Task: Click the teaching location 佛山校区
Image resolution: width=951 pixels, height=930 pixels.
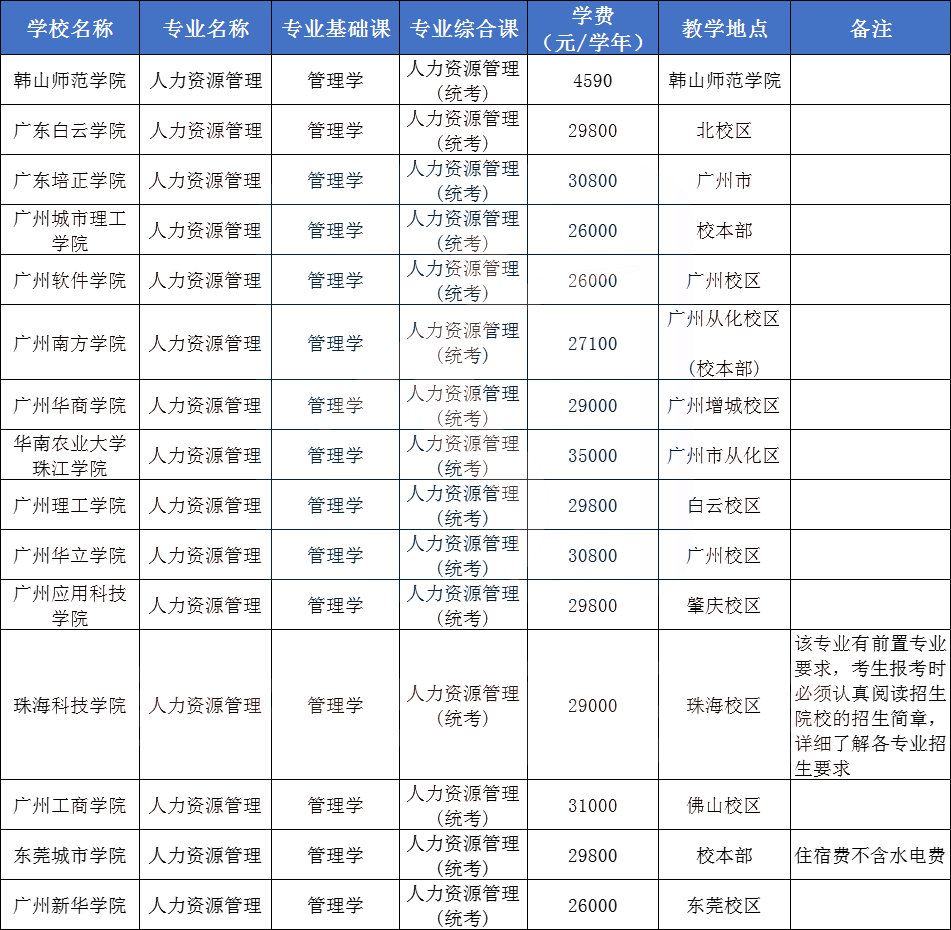Action: (x=724, y=806)
